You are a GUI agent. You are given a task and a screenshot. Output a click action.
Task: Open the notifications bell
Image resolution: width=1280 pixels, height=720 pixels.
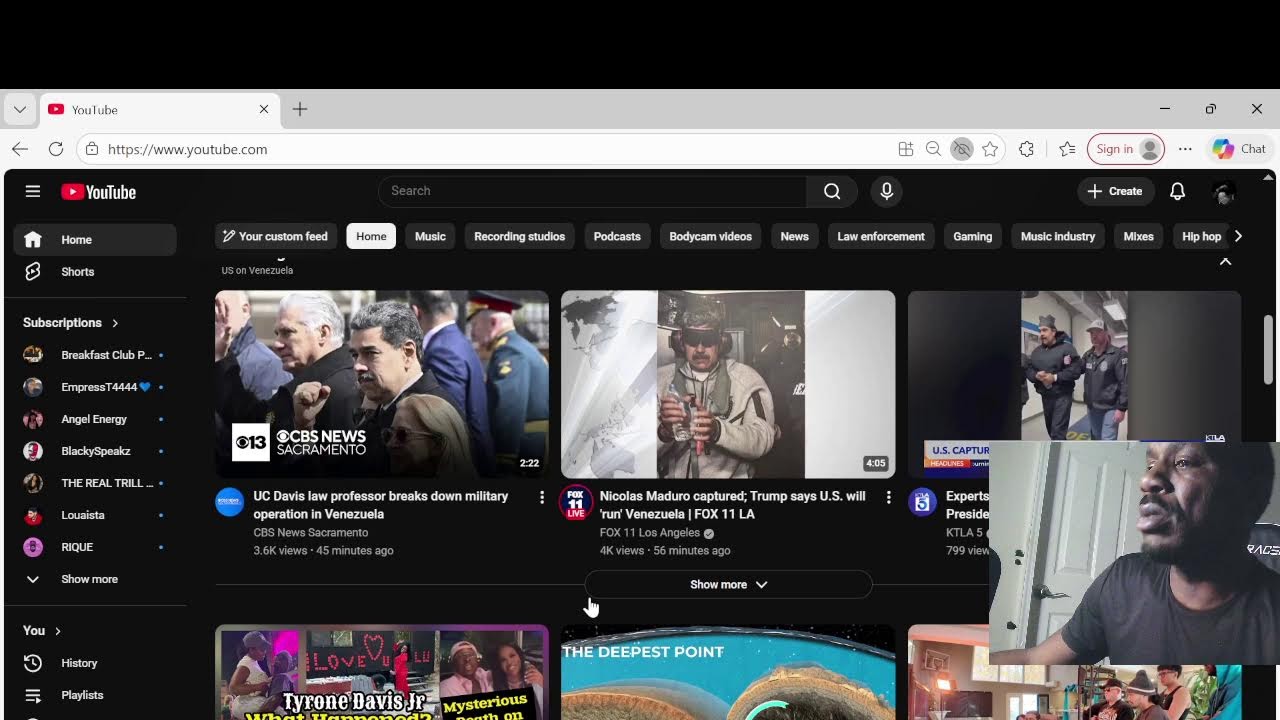tap(1178, 191)
